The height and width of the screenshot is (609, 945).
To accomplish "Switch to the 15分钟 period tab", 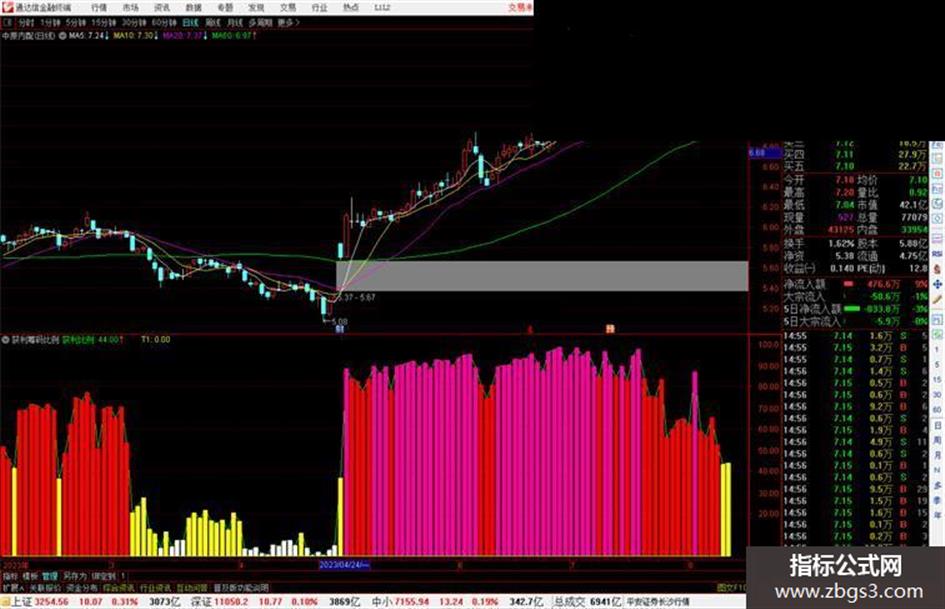I will pyautogui.click(x=104, y=22).
